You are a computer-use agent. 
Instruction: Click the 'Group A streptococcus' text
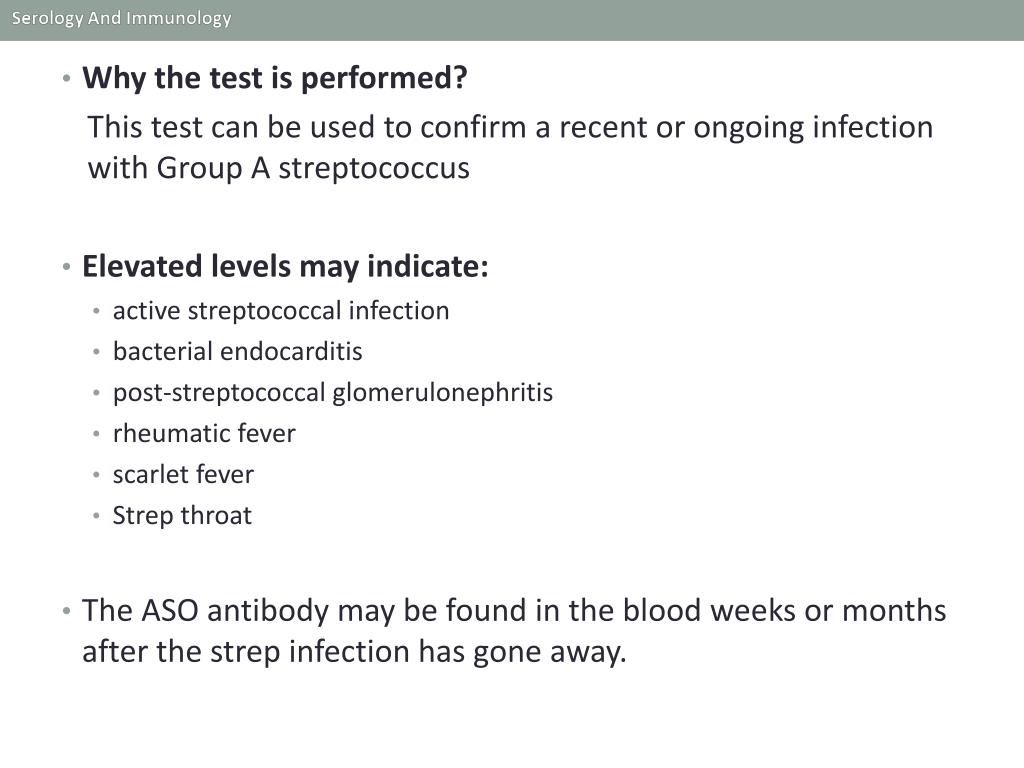point(313,168)
